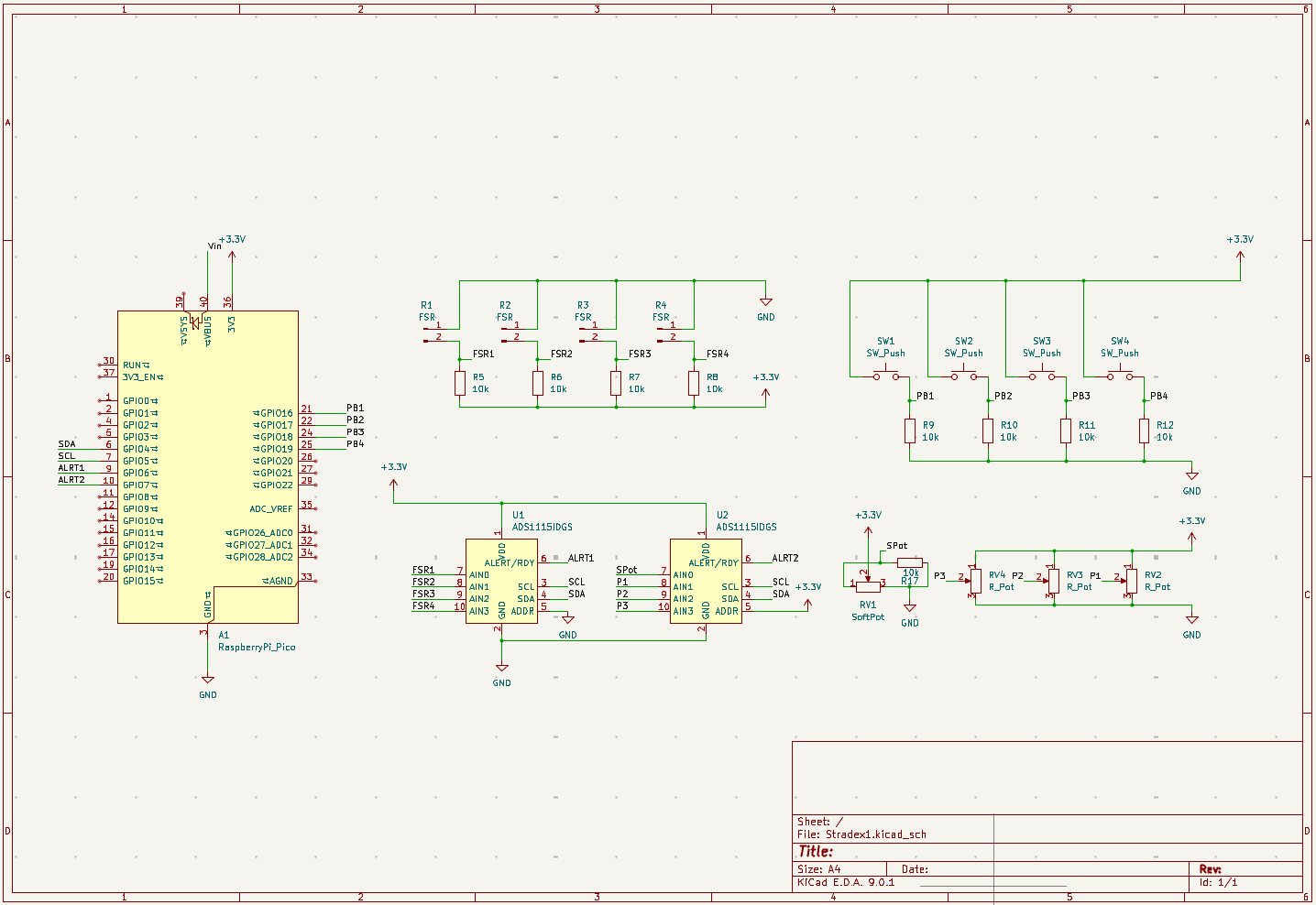Select the RV4 R_Pot potentiometer symbol
The height and width of the screenshot is (905, 1316).
tap(976, 581)
